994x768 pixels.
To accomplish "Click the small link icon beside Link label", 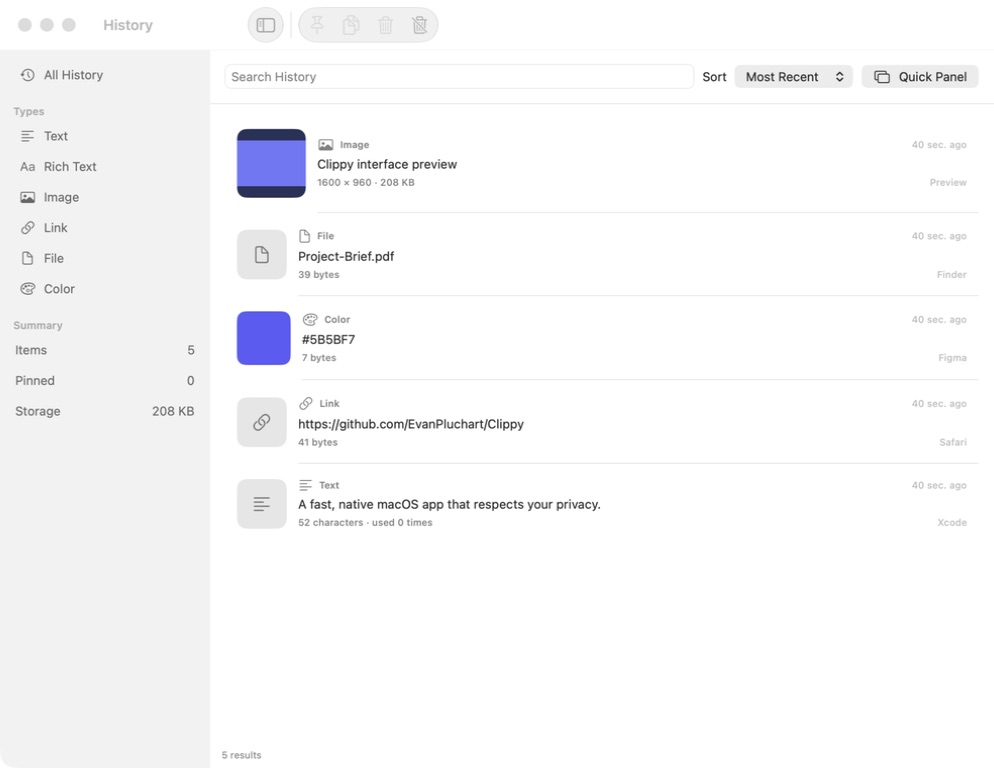I will point(306,403).
